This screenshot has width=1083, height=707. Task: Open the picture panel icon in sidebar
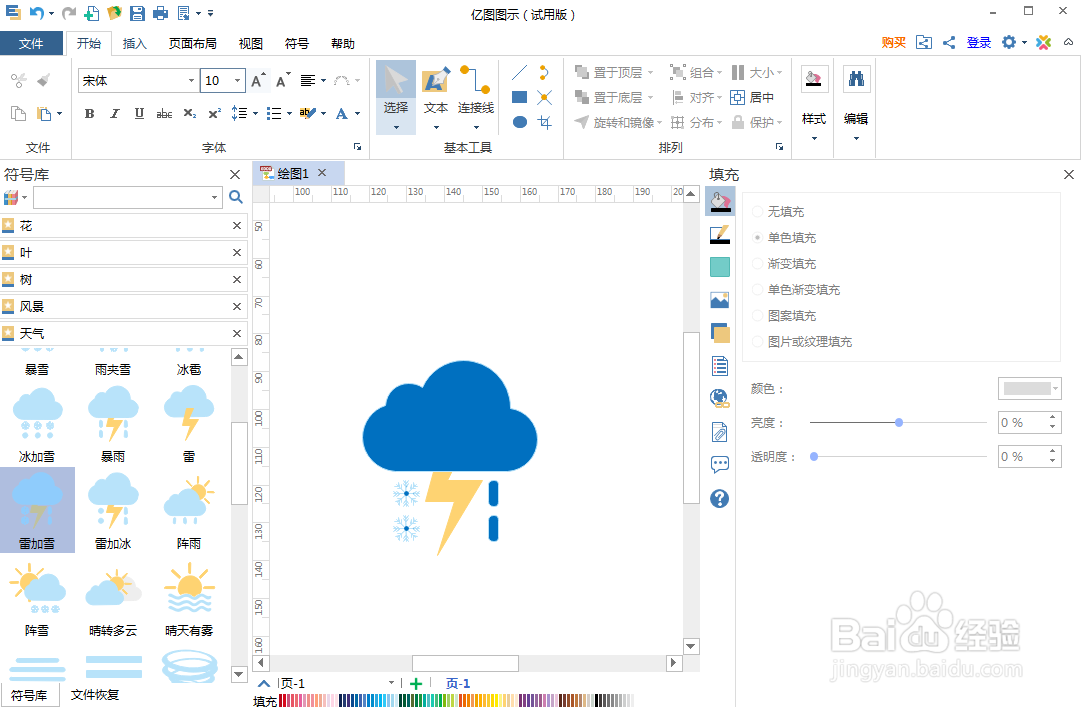720,300
